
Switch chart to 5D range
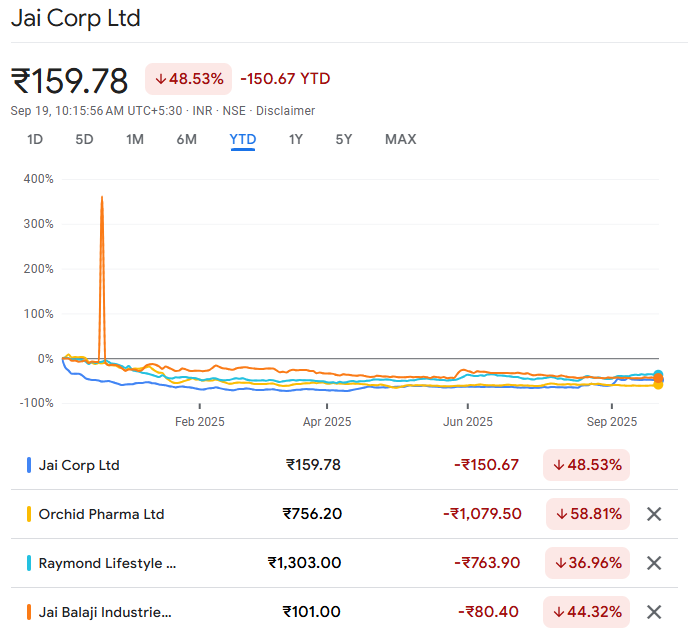[x=84, y=139]
